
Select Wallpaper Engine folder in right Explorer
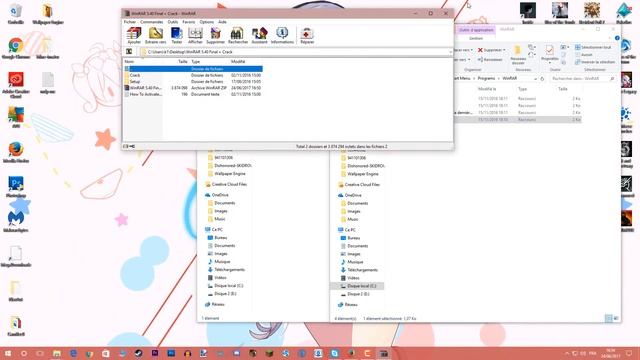359,174
